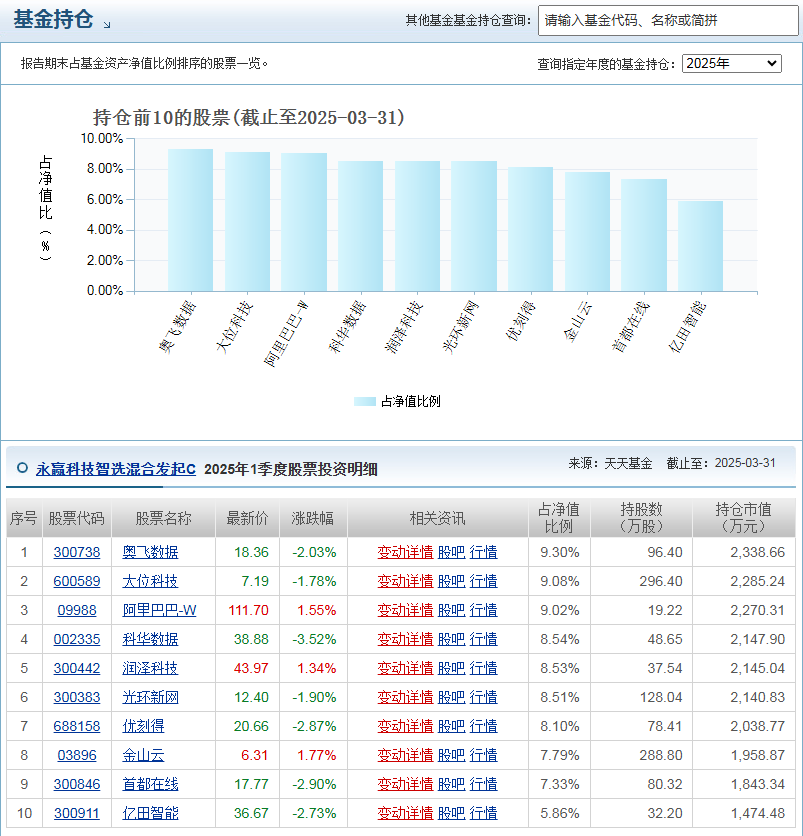The width and height of the screenshot is (803, 836).
Task: Open 优刻得 stock name link
Action: [x=143, y=726]
